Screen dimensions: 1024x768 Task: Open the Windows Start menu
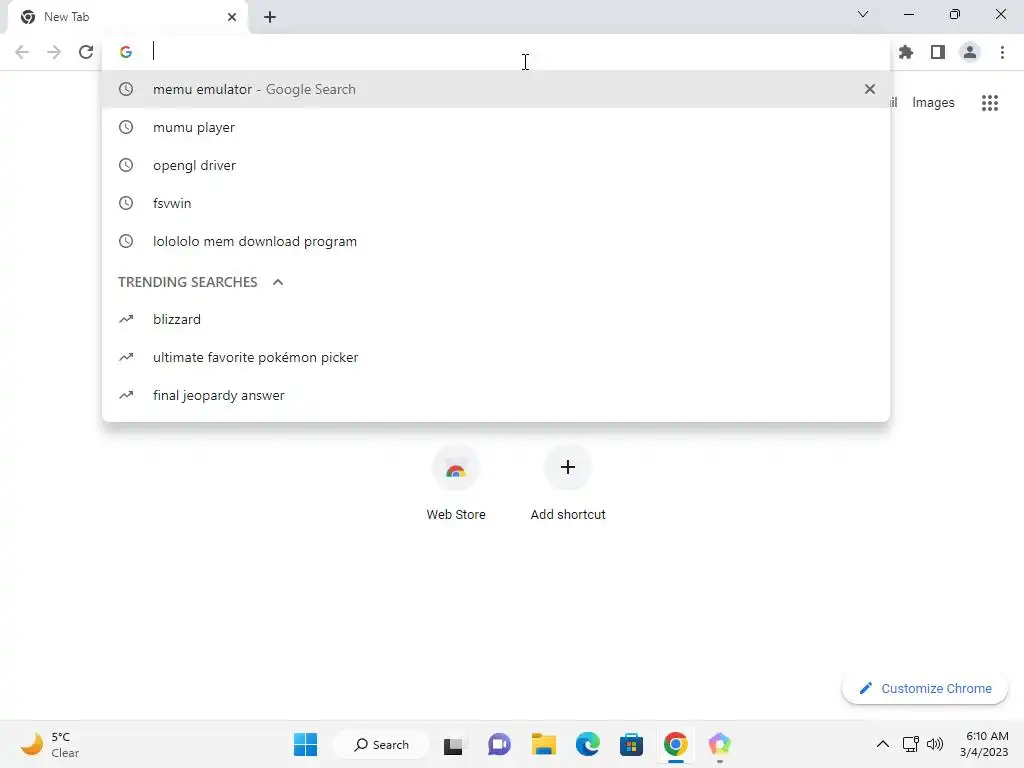[305, 744]
